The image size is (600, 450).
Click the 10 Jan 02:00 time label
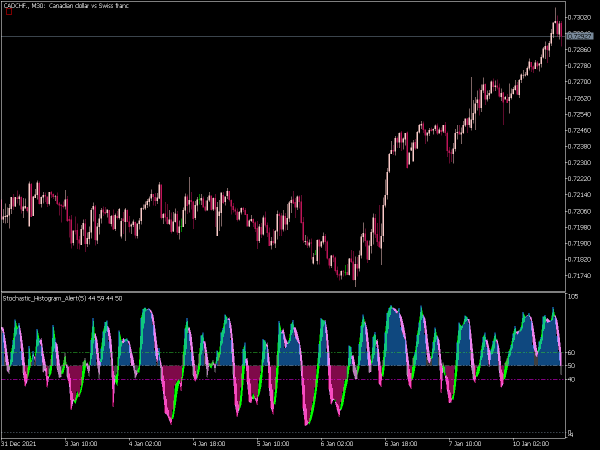pos(530,444)
